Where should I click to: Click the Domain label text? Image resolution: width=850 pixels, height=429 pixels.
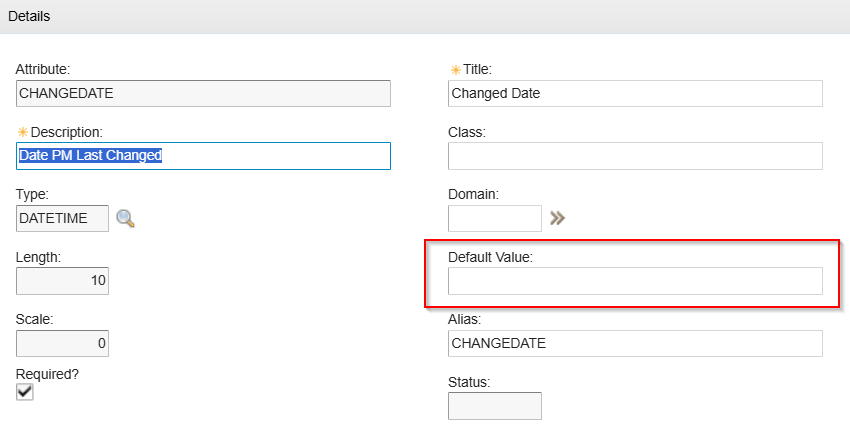(x=473, y=194)
